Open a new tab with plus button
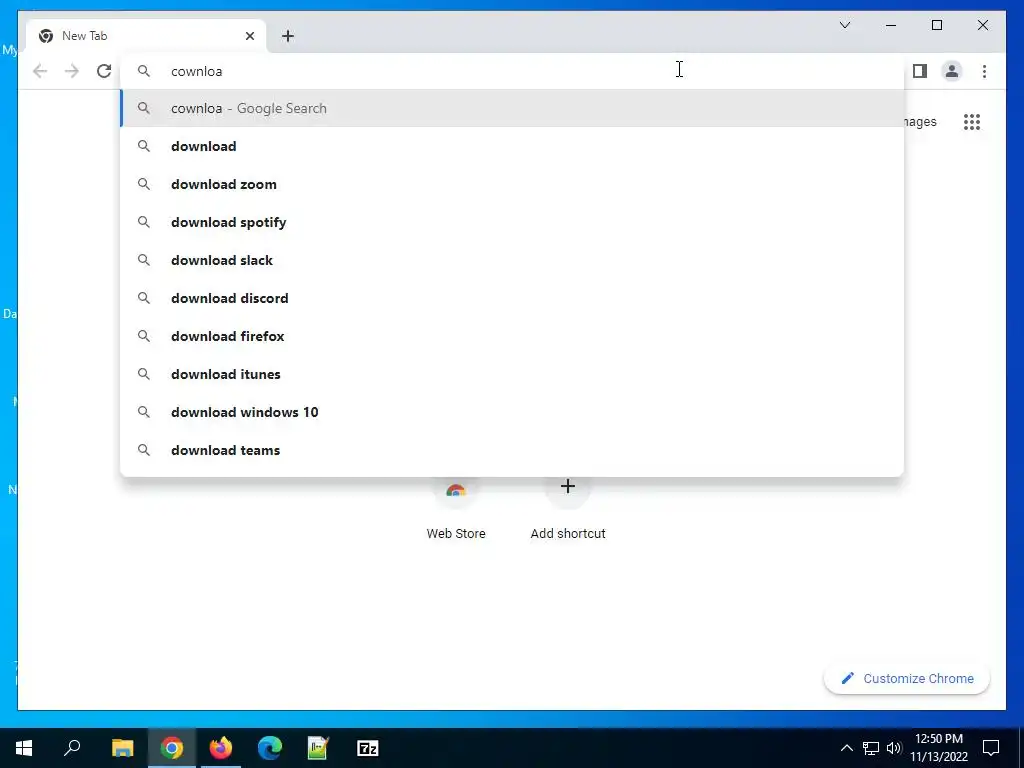Screen dimensions: 1024x768 288,36
